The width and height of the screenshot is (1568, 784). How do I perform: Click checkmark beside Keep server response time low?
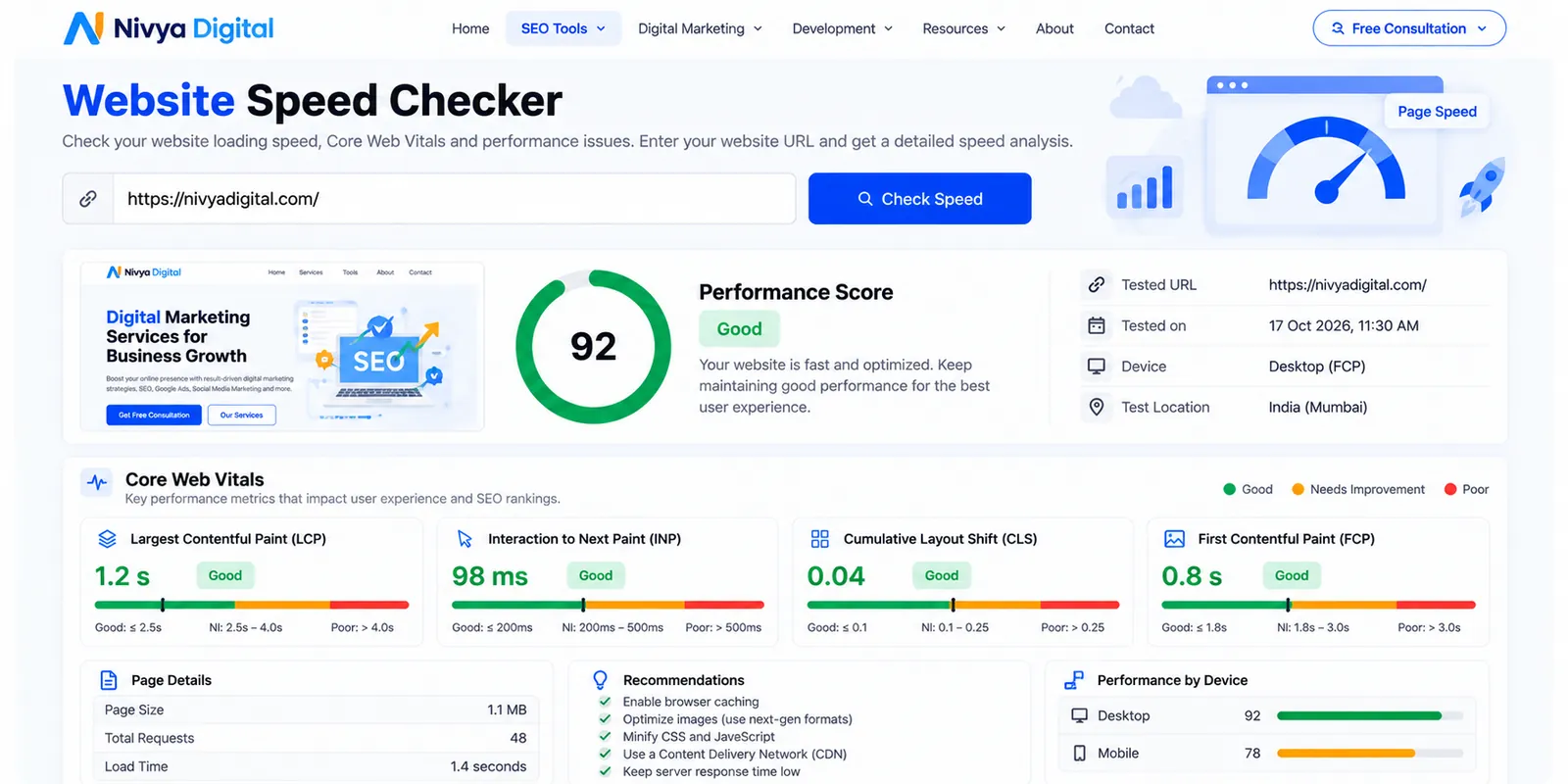[605, 772]
